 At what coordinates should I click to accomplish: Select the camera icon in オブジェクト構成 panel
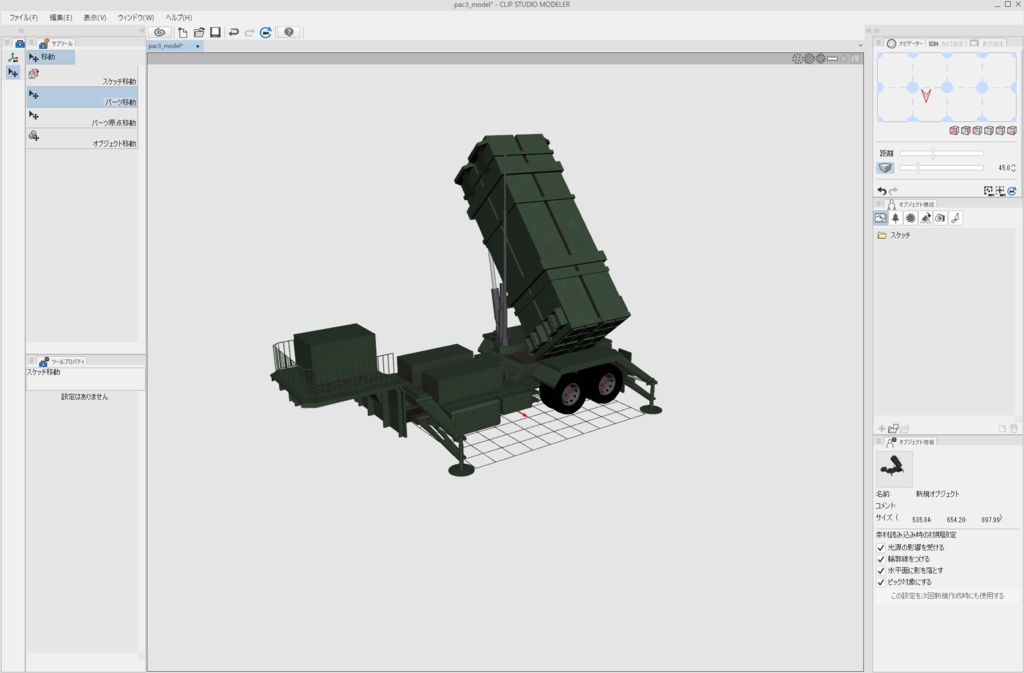tap(941, 218)
